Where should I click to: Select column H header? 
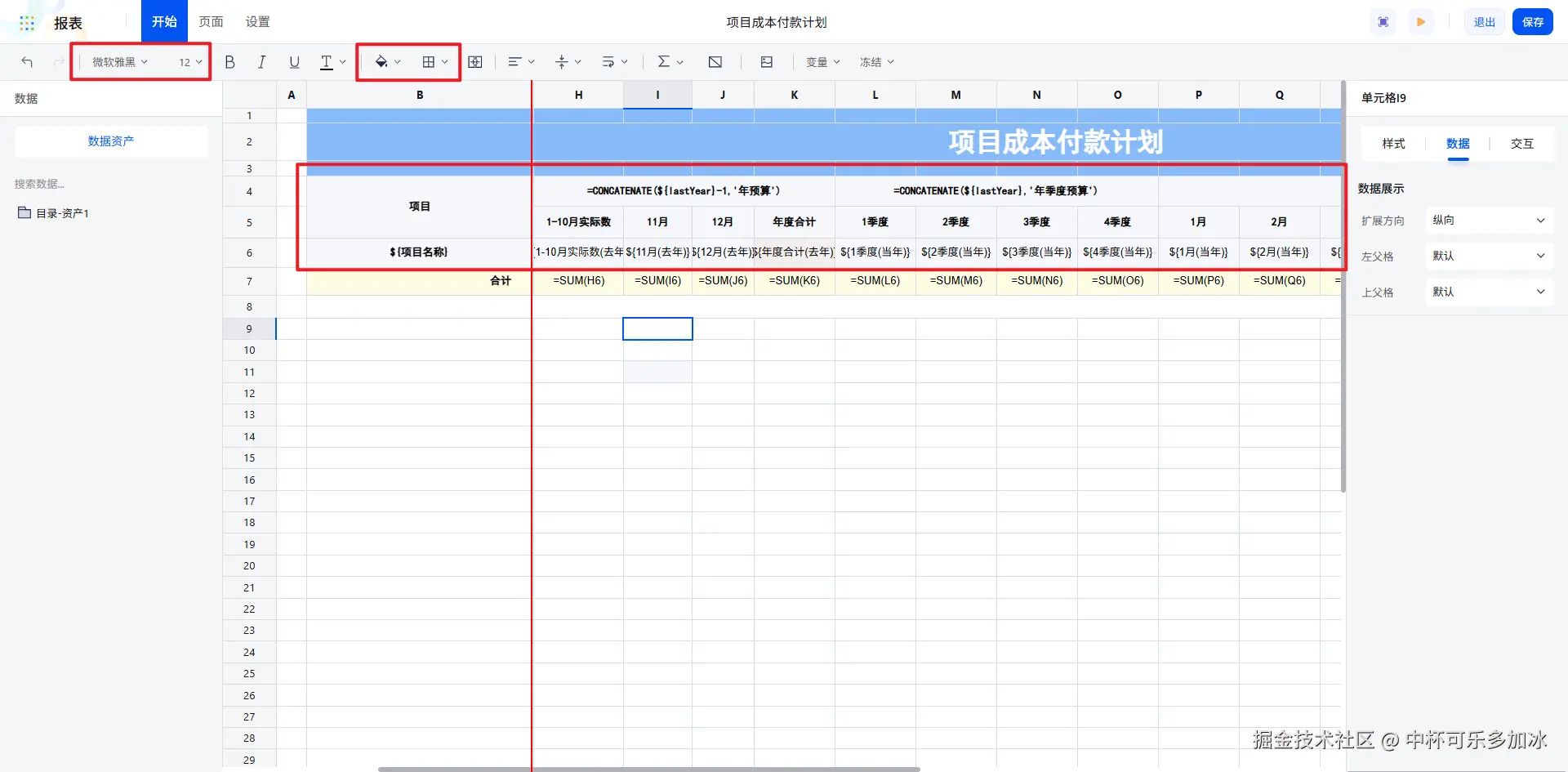(x=578, y=95)
